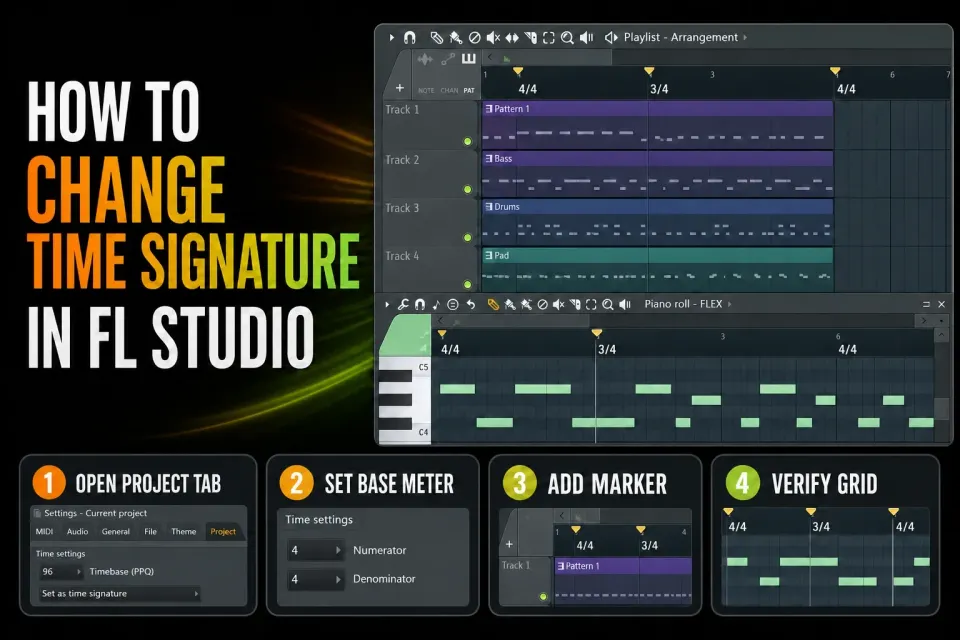Viewport: 960px width, 640px height.
Task: Toggle Track 1 light in Add Marker panel
Action: coord(543,597)
